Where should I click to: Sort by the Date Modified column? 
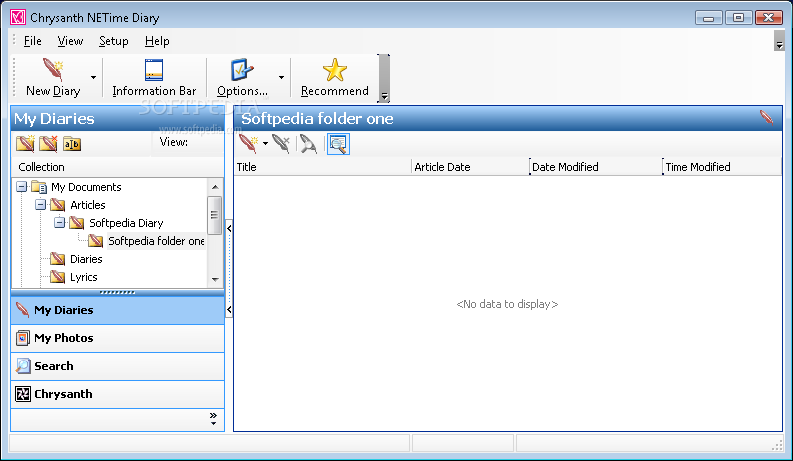tap(596, 167)
